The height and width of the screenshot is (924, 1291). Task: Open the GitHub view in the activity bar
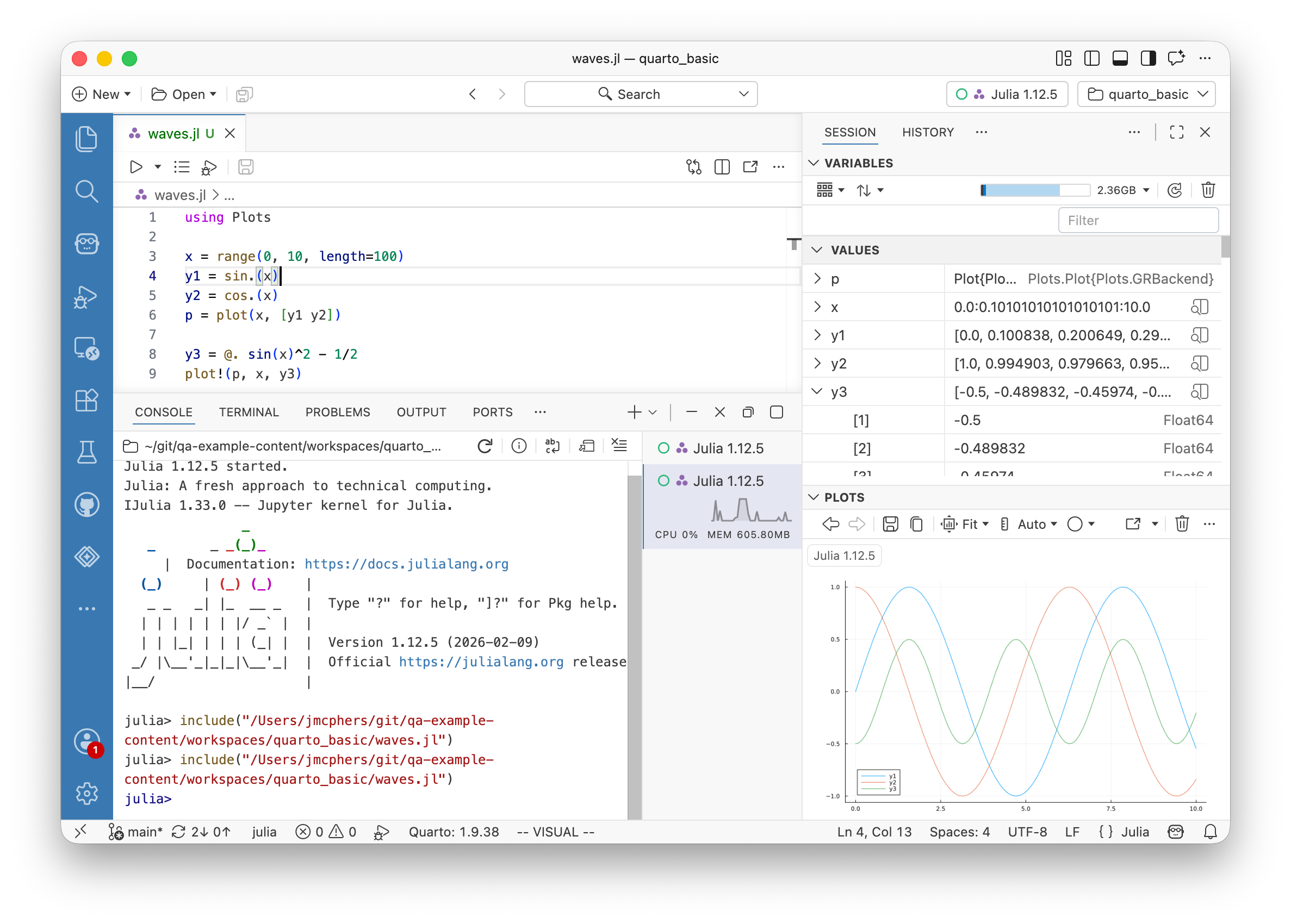[x=86, y=505]
